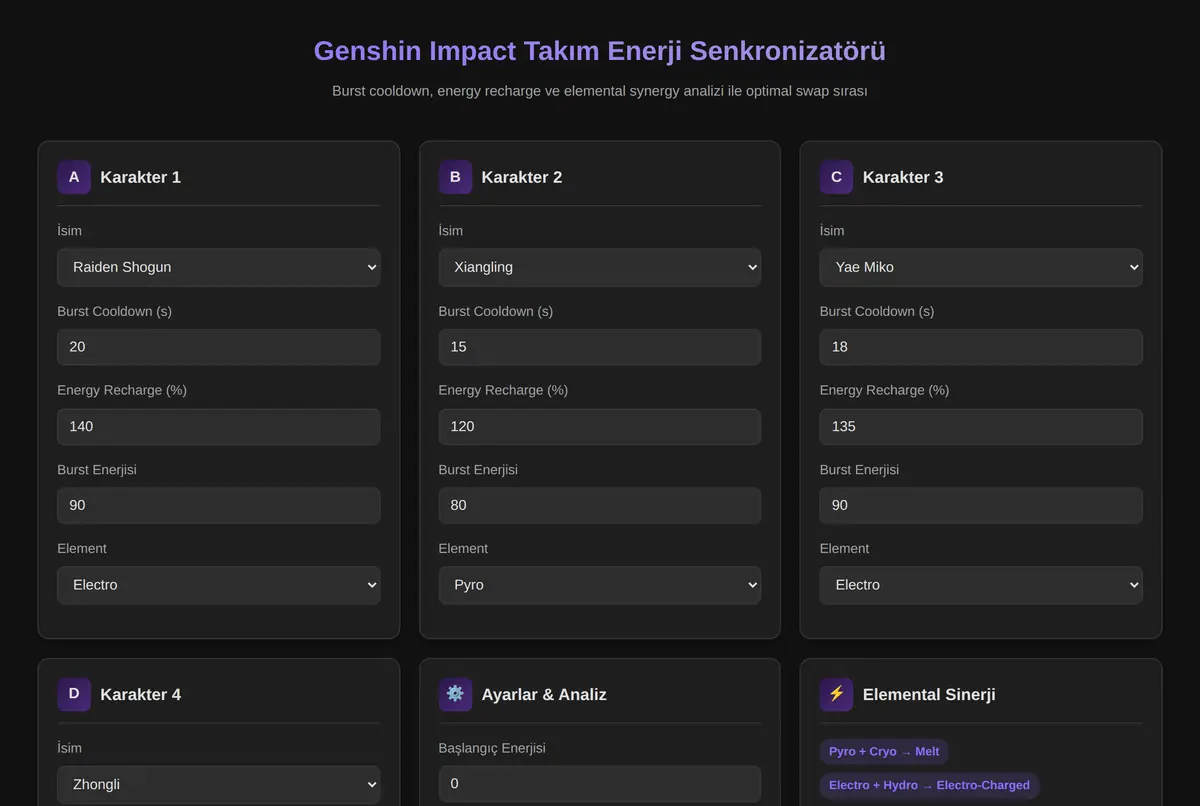The height and width of the screenshot is (806, 1200).
Task: Click Karakter 2 Burst Cooldown field with 15
Action: coord(600,347)
